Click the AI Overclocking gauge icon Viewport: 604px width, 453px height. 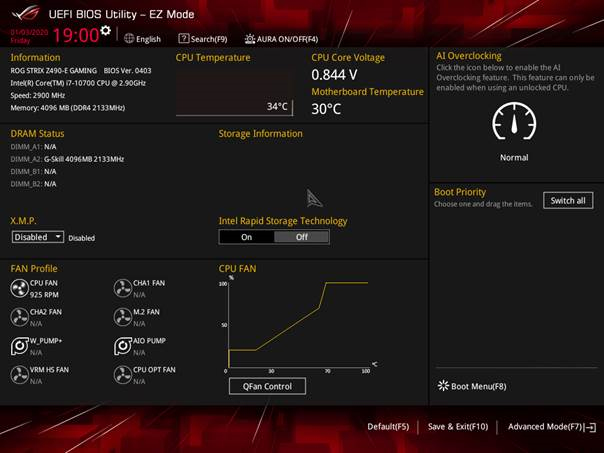tap(514, 122)
